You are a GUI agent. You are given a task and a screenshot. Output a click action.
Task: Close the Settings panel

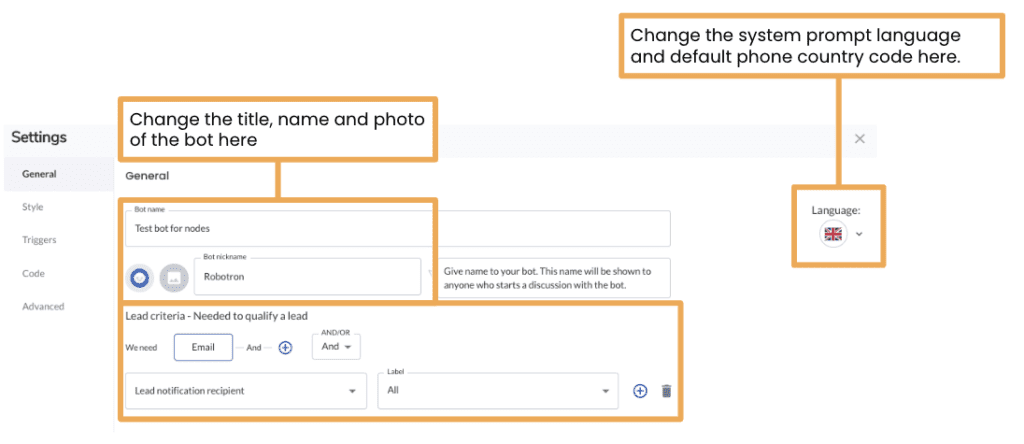tap(859, 139)
